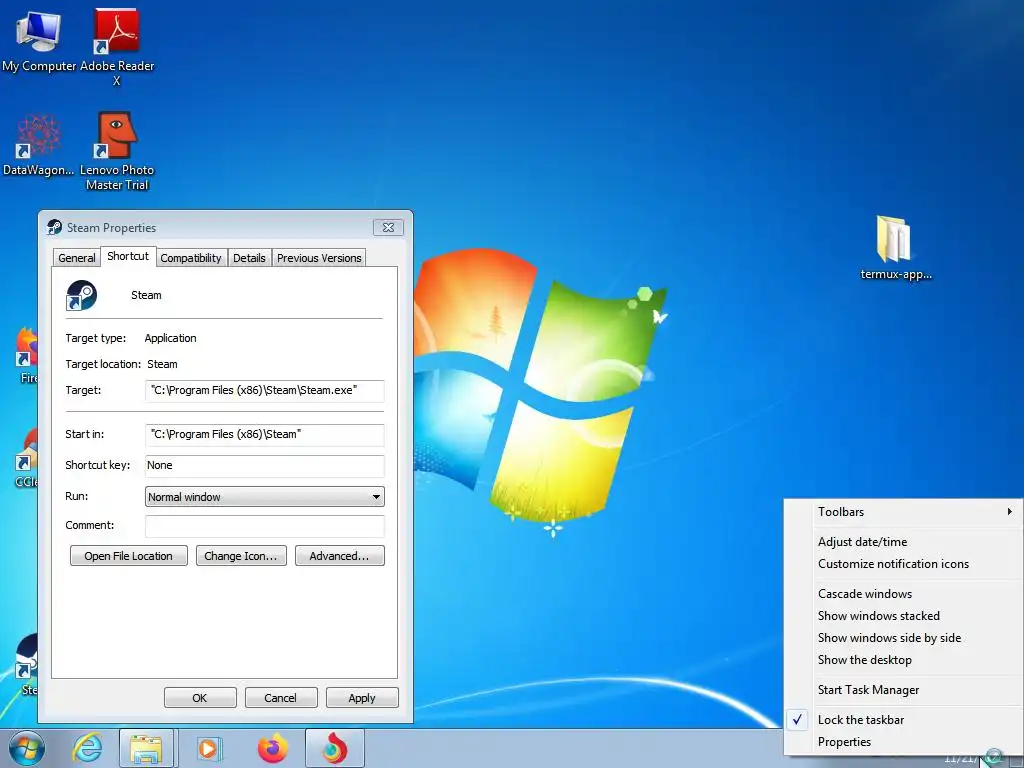Image resolution: width=1024 pixels, height=768 pixels.
Task: Launch Firefox from the taskbar
Action: [x=272, y=748]
